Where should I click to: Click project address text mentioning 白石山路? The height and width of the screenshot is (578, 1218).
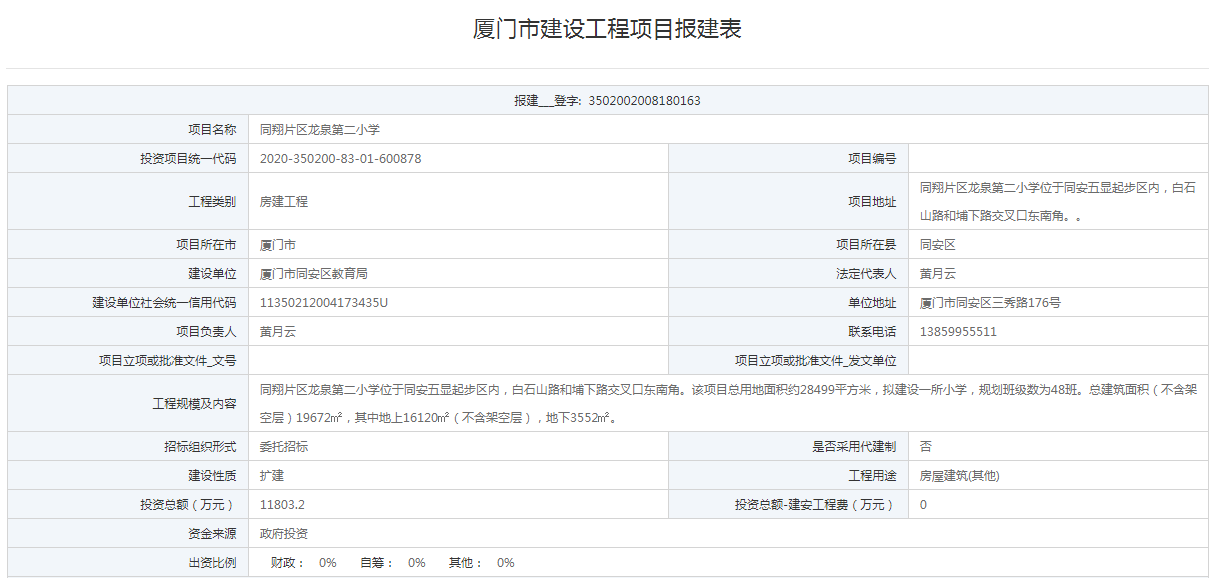(1058, 201)
